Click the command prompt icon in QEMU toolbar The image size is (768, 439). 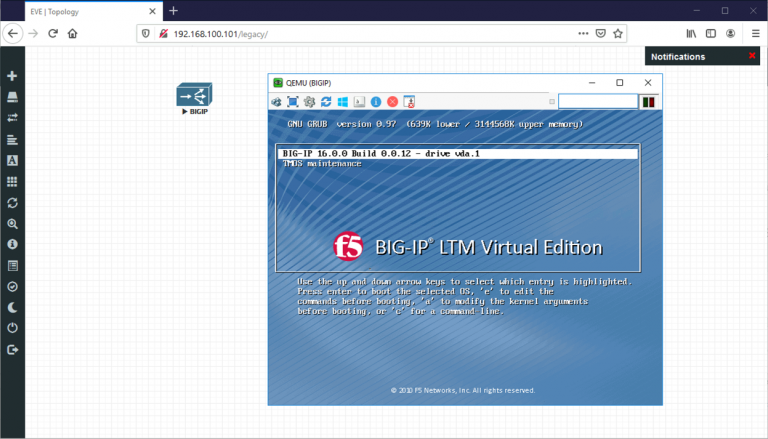tap(359, 101)
